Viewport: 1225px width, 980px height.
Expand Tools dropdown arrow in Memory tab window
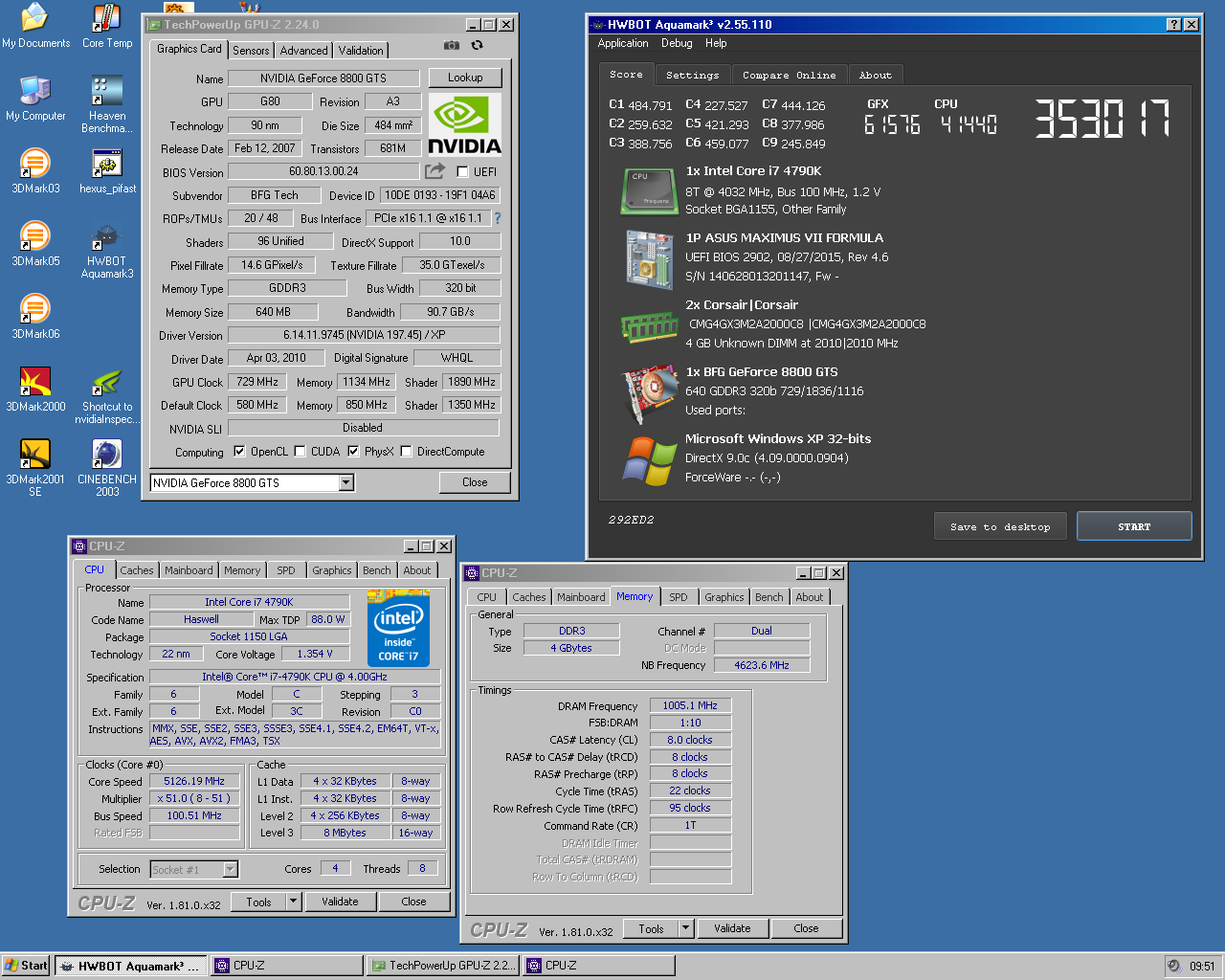pyautogui.click(x=685, y=928)
